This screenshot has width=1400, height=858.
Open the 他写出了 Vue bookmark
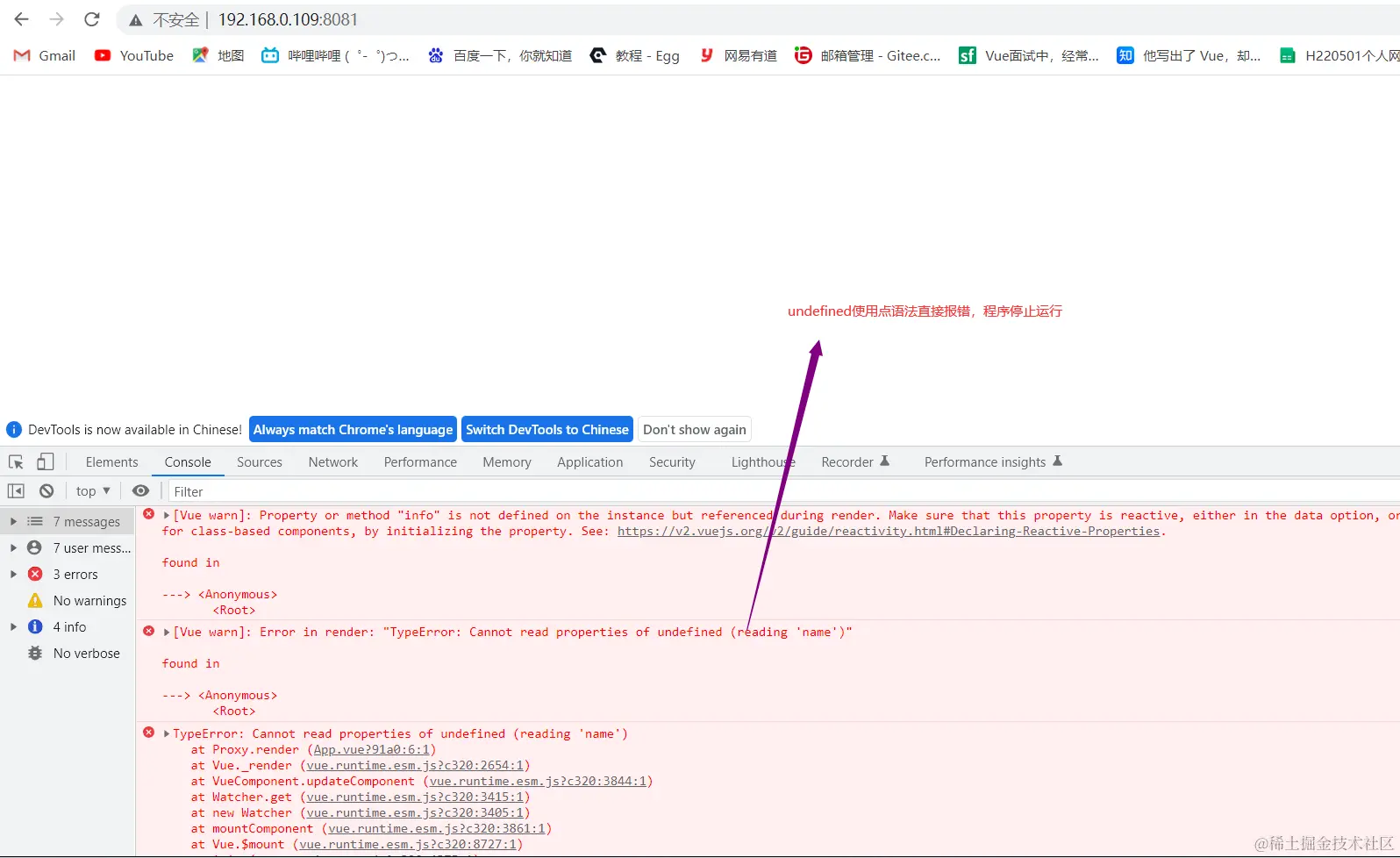(x=1189, y=55)
